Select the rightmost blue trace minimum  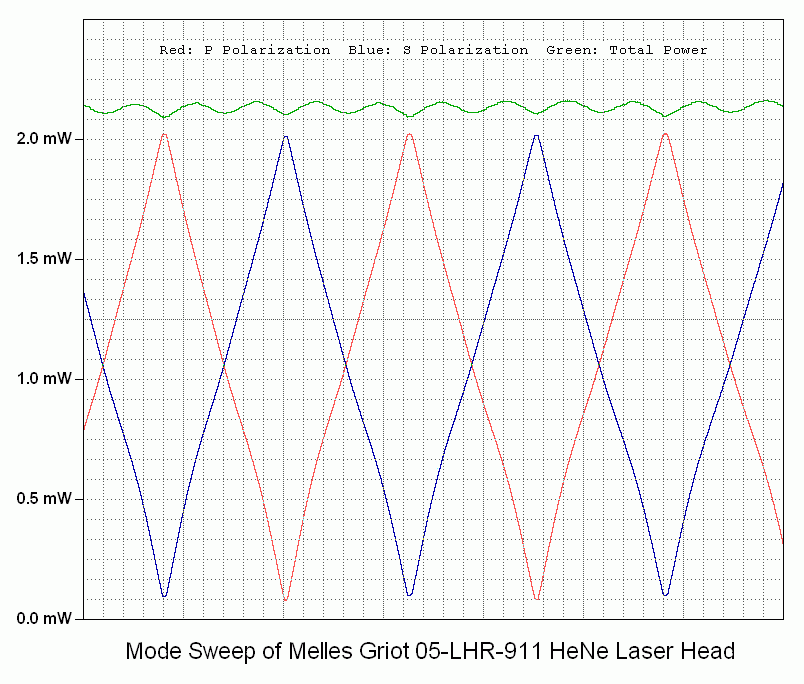pyautogui.click(x=665, y=595)
